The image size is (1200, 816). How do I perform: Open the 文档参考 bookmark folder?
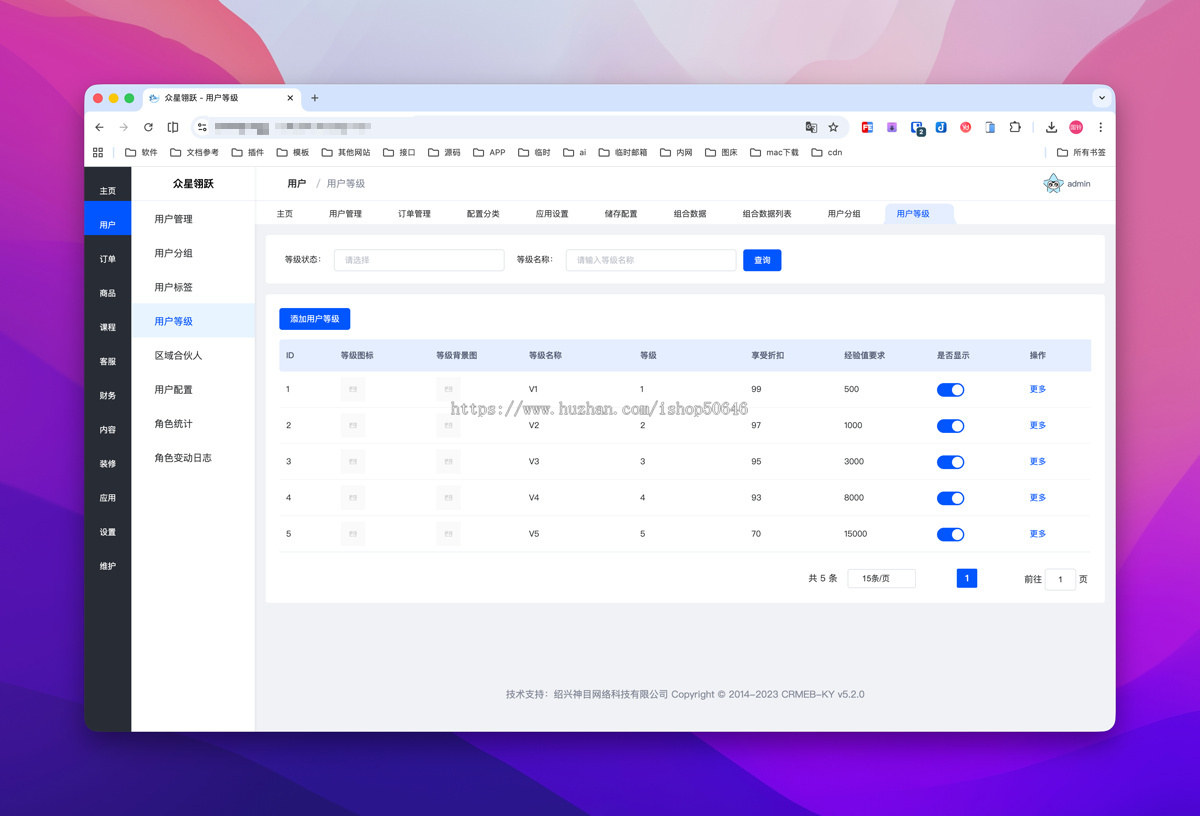[x=194, y=153]
